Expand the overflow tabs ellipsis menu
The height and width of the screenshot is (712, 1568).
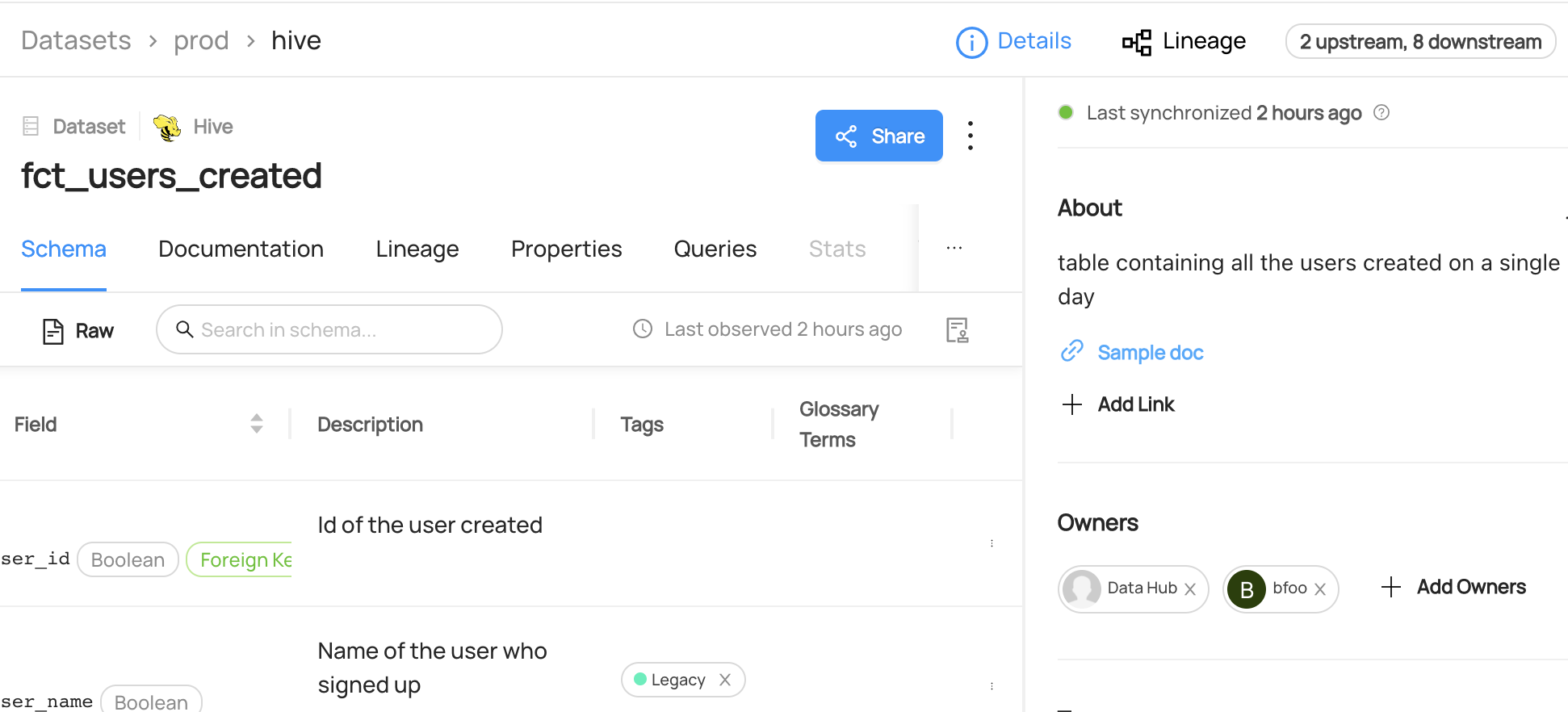954,249
